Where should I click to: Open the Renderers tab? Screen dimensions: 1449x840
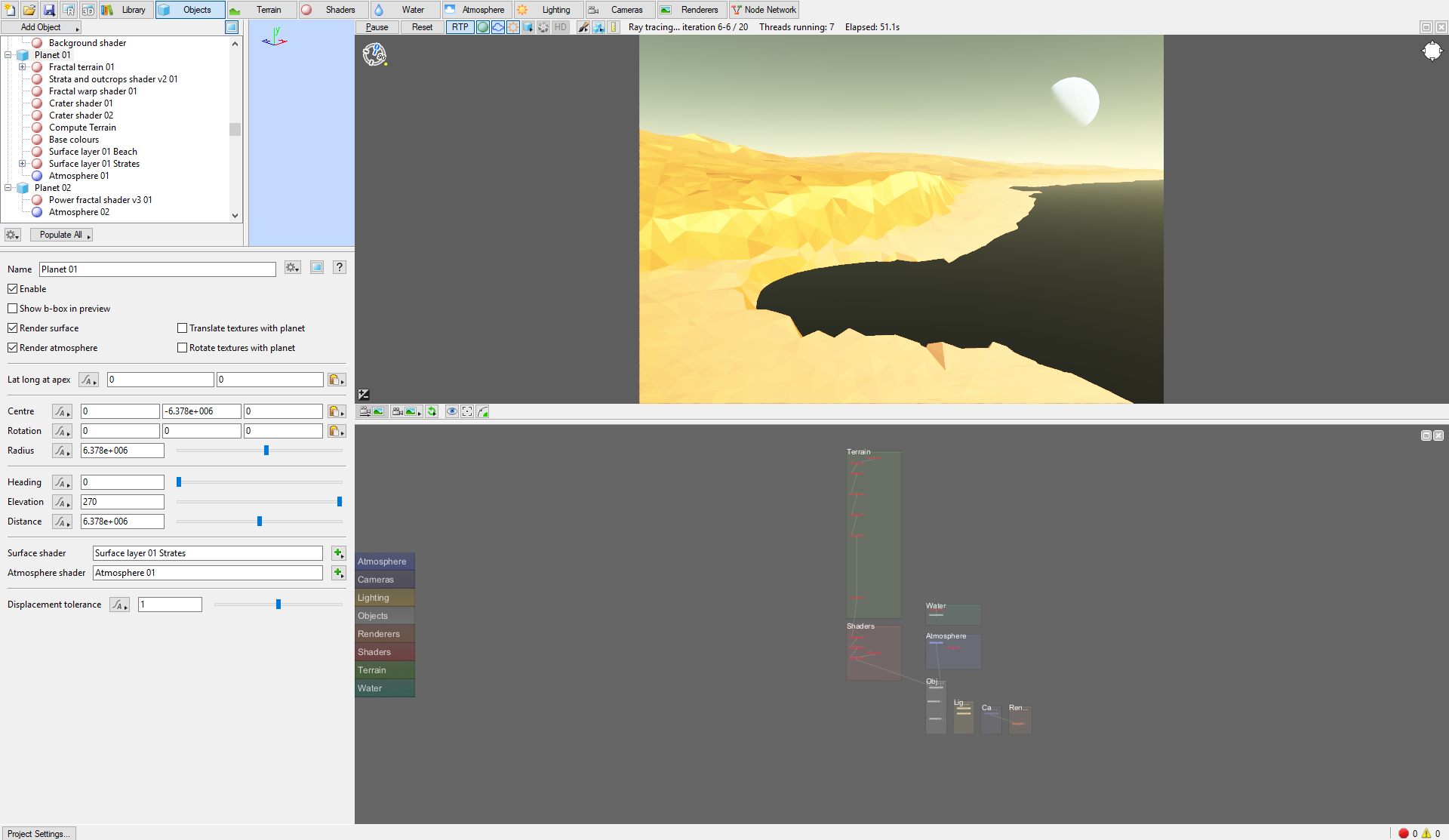(691, 10)
